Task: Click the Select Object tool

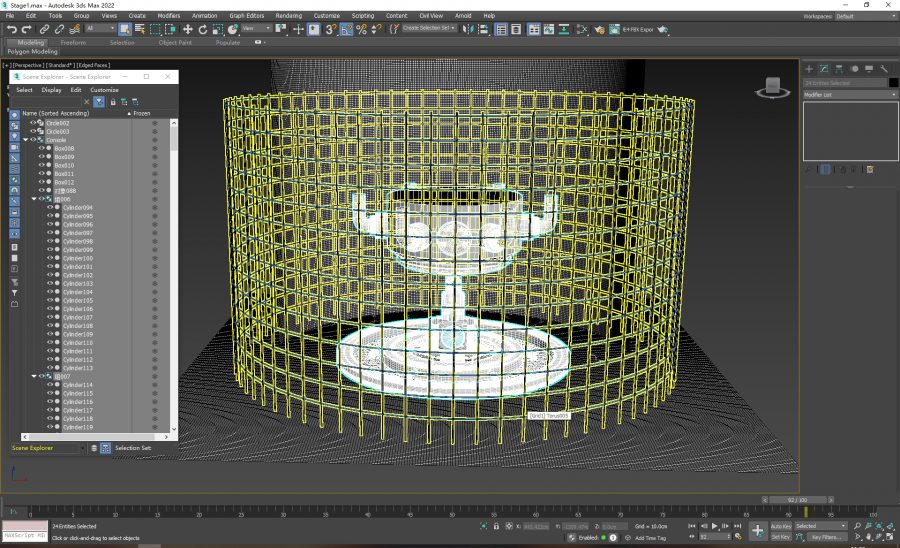Action: click(x=125, y=29)
